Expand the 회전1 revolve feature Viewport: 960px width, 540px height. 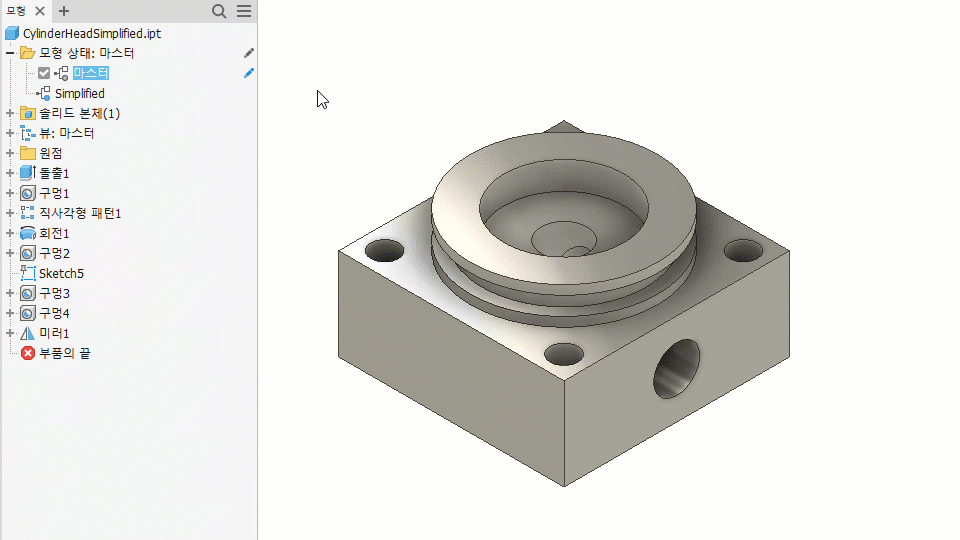click(10, 233)
